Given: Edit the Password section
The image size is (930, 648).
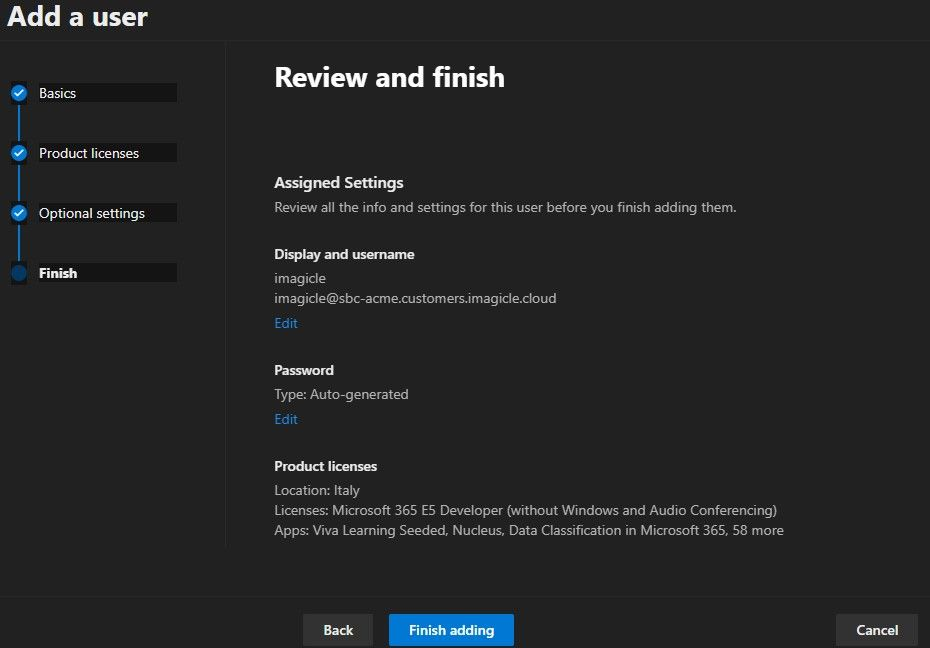Looking at the screenshot, I should point(286,419).
